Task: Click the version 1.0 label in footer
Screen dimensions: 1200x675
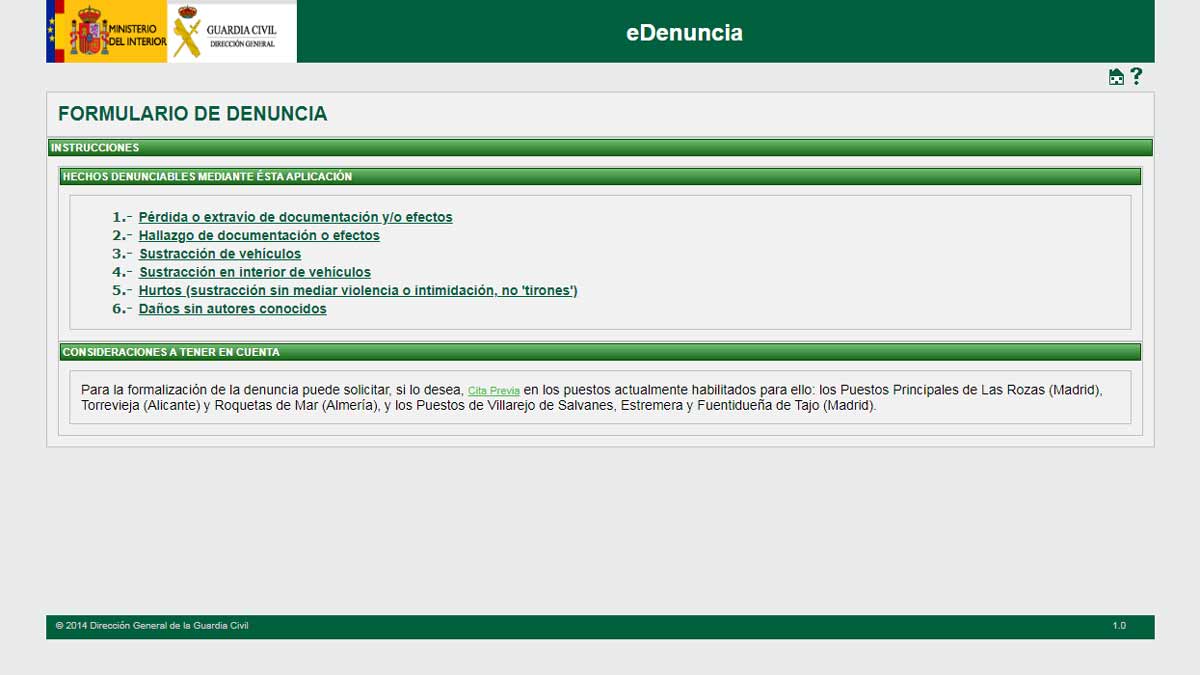Action: point(1118,626)
